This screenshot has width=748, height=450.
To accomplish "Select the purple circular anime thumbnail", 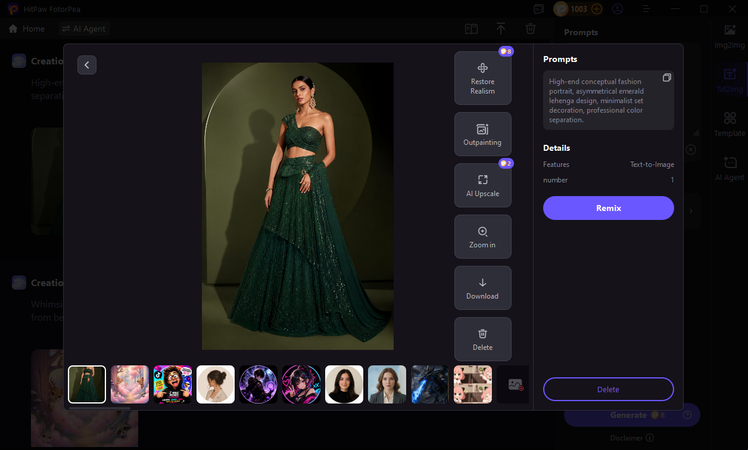I will pyautogui.click(x=258, y=385).
